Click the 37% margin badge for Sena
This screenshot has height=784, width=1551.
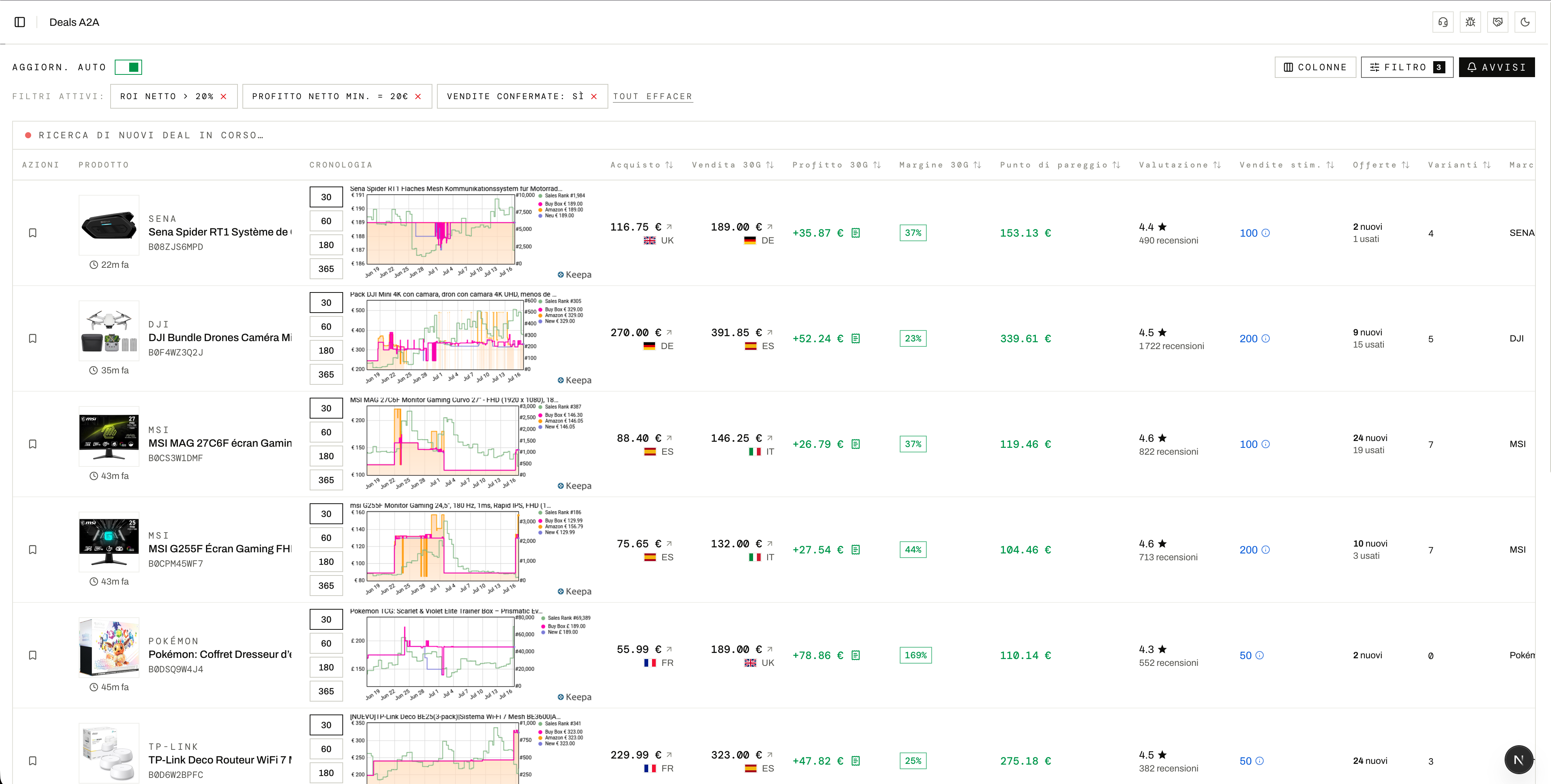click(x=913, y=233)
